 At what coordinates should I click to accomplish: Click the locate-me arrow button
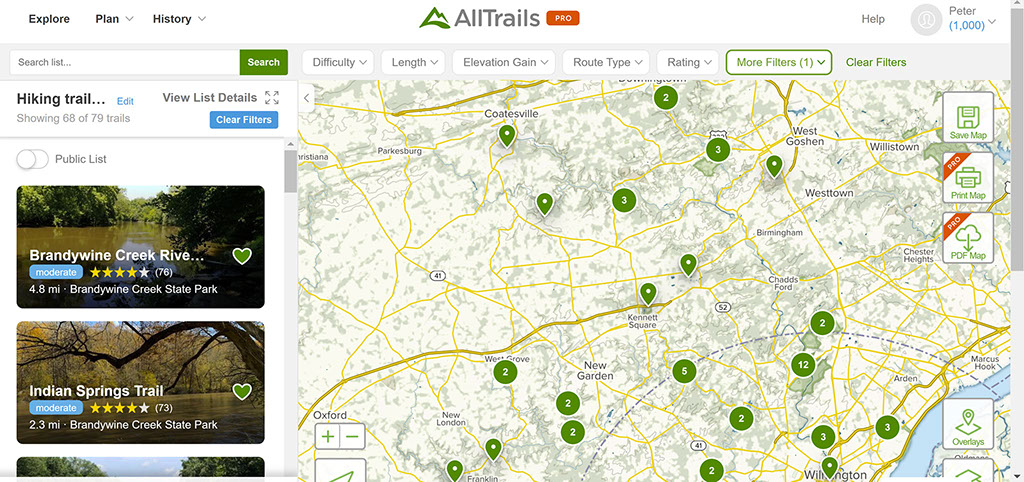[340, 470]
